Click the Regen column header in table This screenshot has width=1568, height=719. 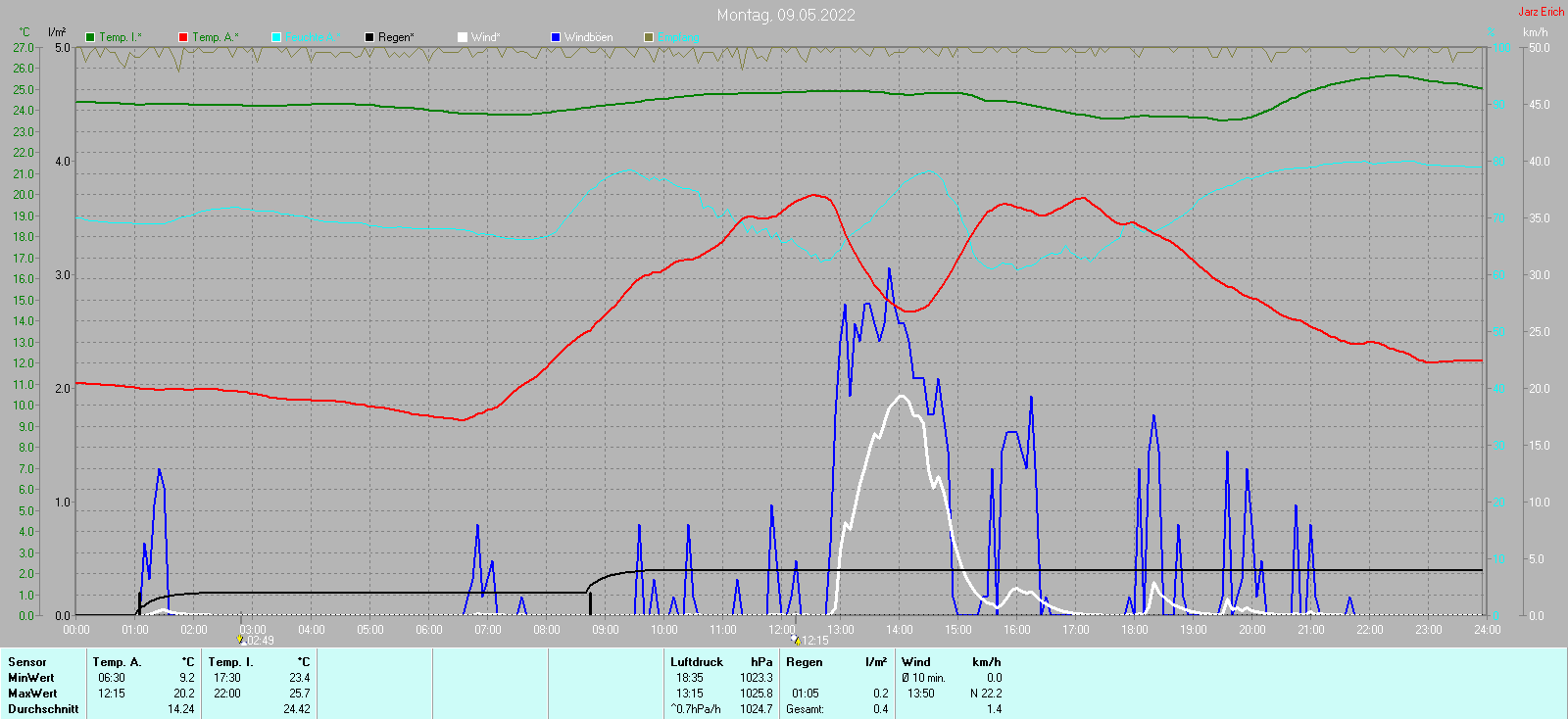click(x=805, y=662)
